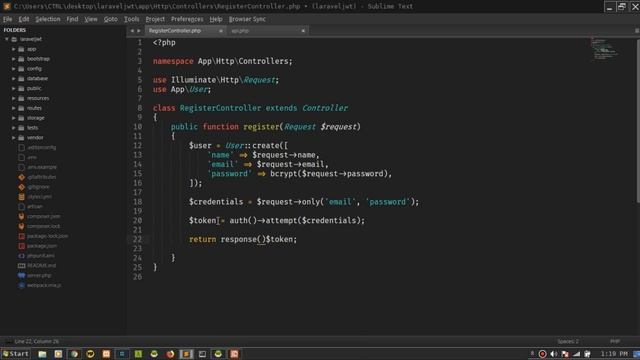Viewport: 640px width, 360px height.
Task: Open the .editorconfig file
Action: [41, 147]
